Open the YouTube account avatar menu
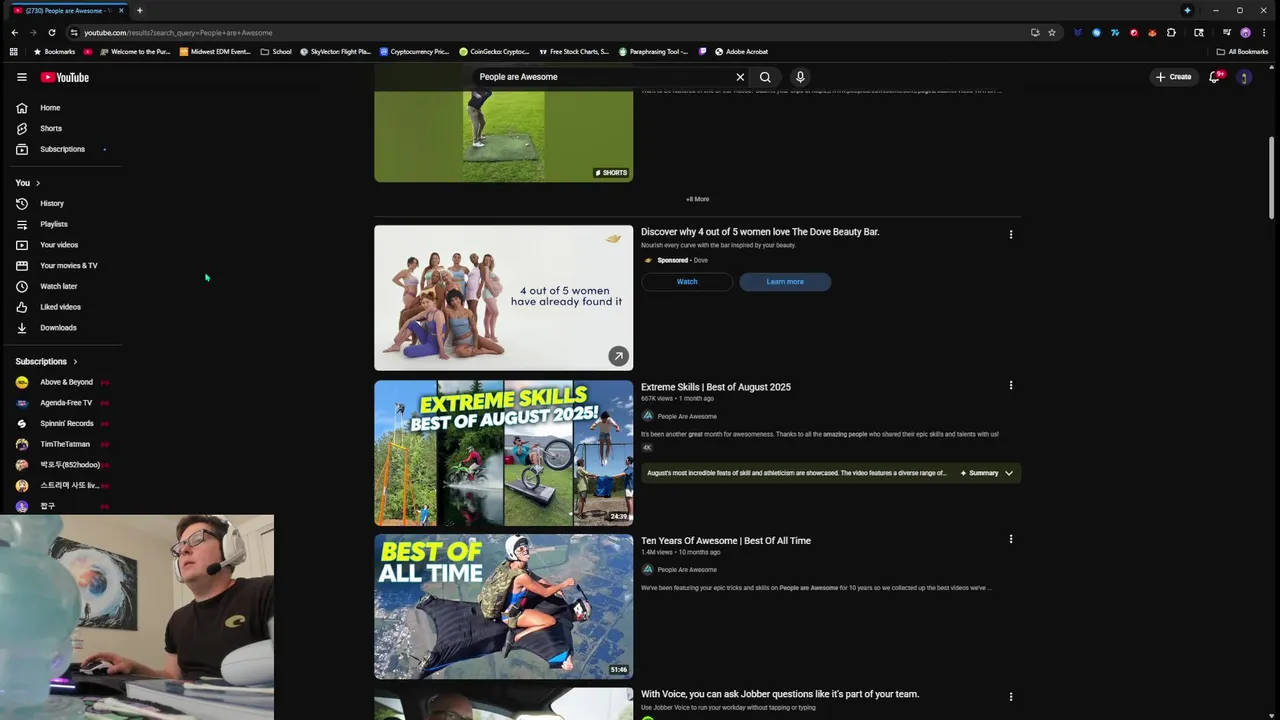 (x=1244, y=77)
